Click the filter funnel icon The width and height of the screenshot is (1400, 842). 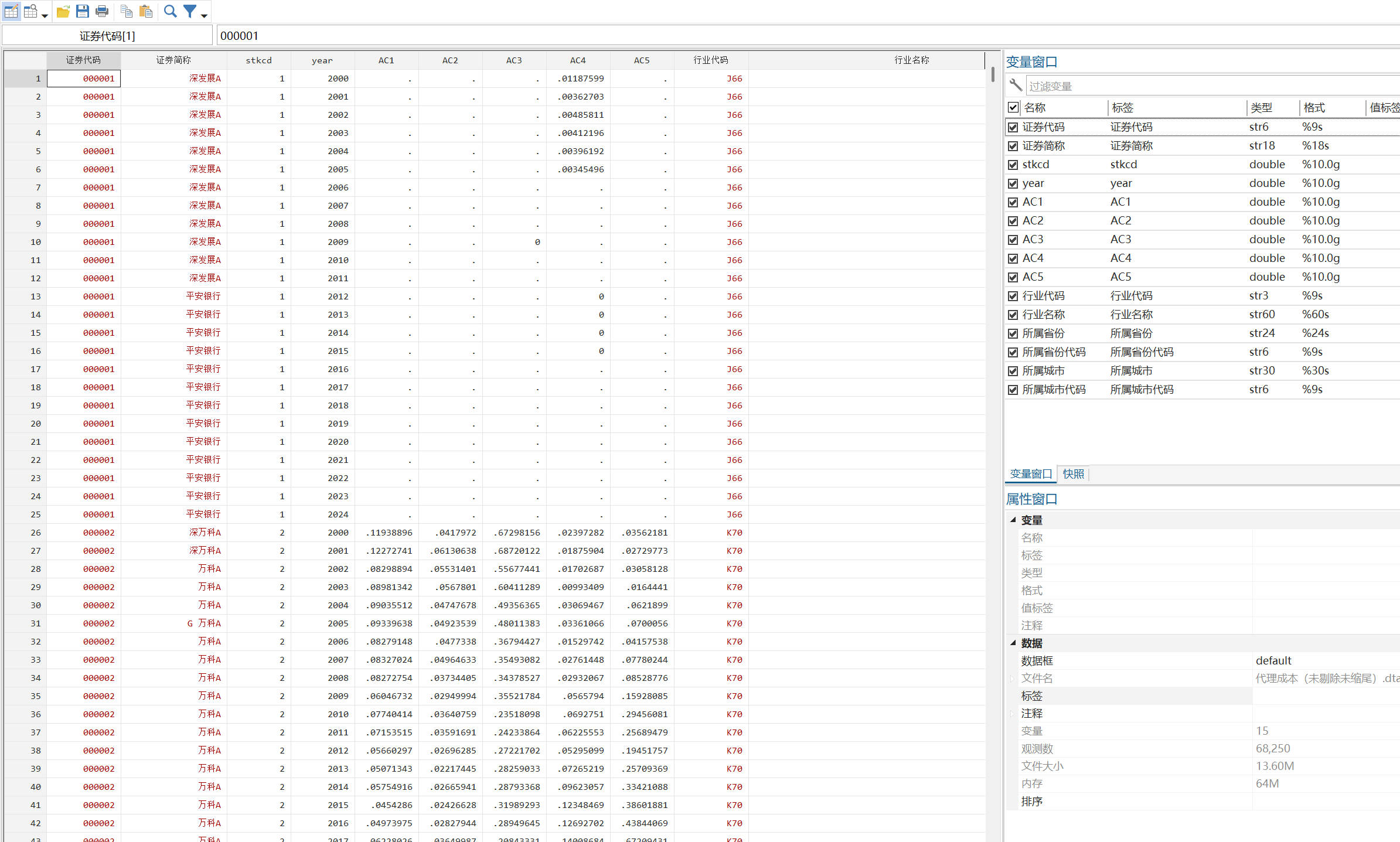coord(190,11)
